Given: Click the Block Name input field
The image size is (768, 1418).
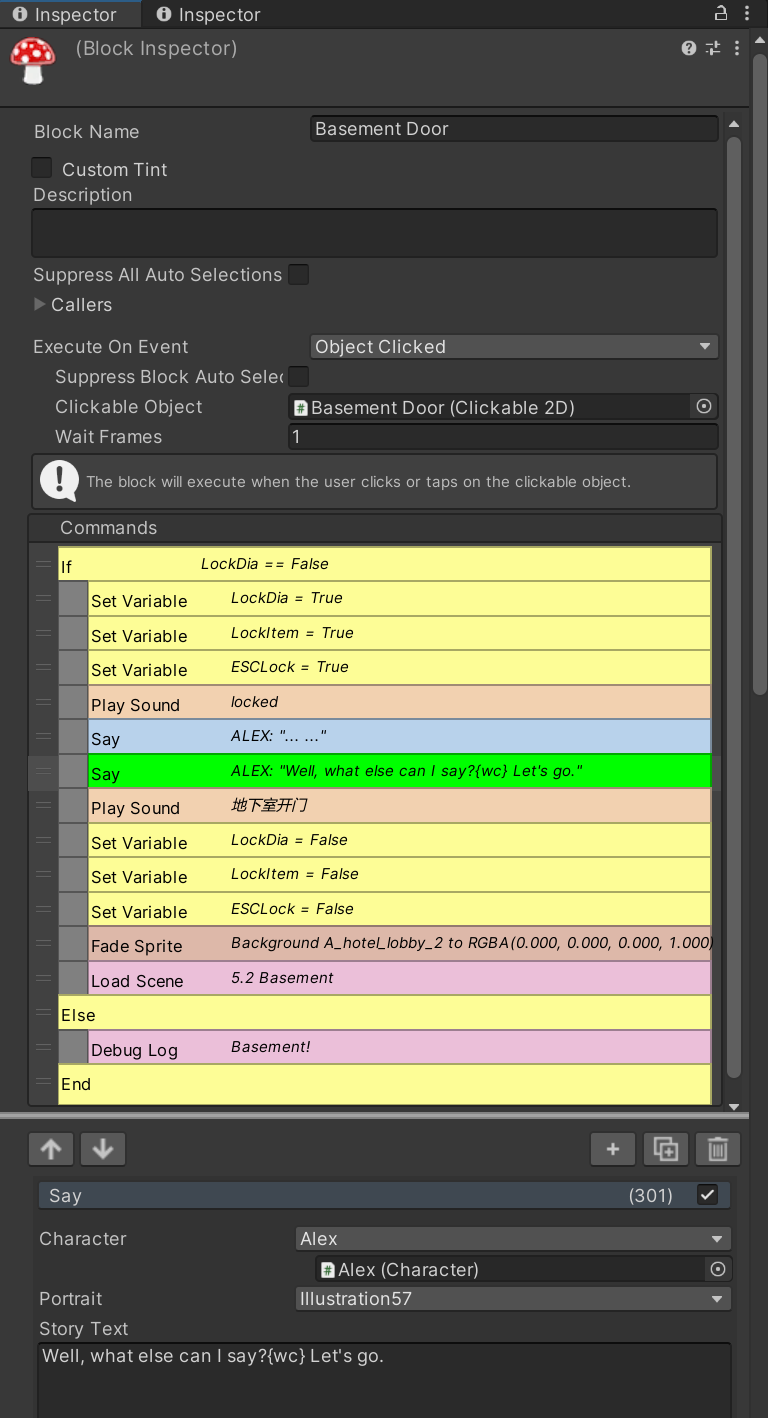Looking at the screenshot, I should (x=514, y=128).
